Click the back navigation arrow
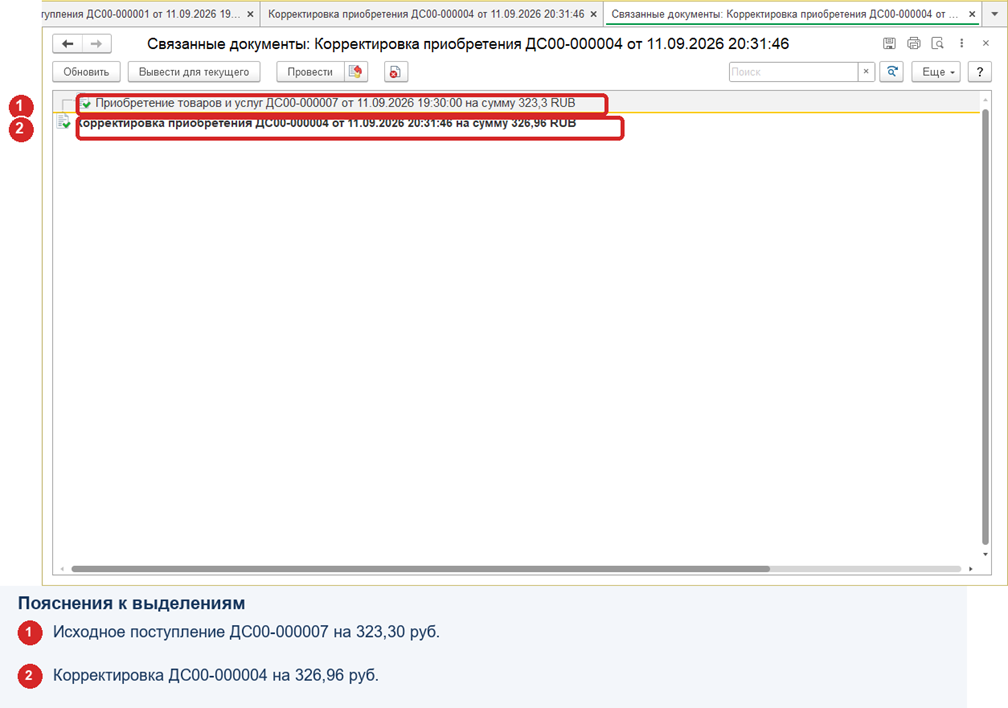This screenshot has height=708, width=1008. pyautogui.click(x=68, y=44)
